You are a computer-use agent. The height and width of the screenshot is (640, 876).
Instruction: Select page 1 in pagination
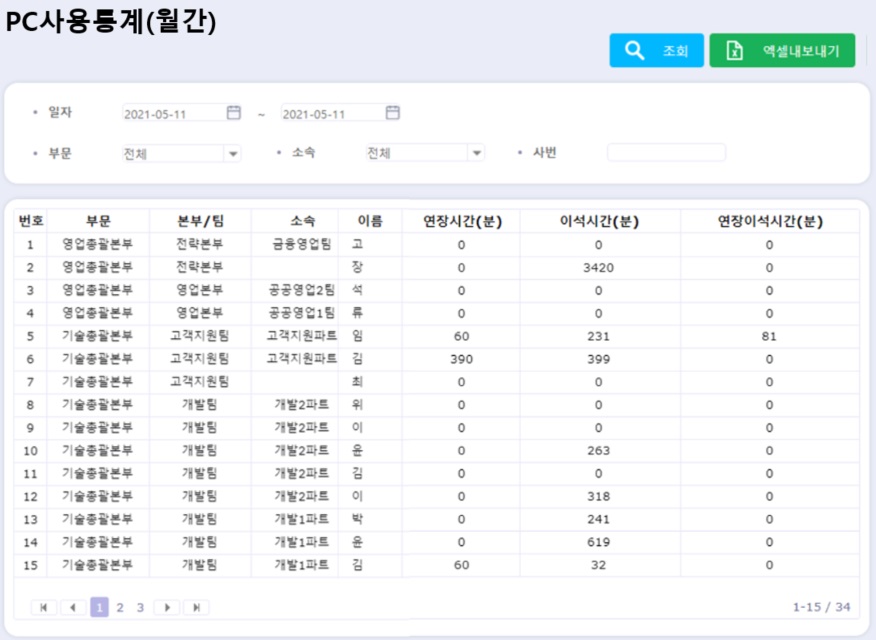point(99,607)
